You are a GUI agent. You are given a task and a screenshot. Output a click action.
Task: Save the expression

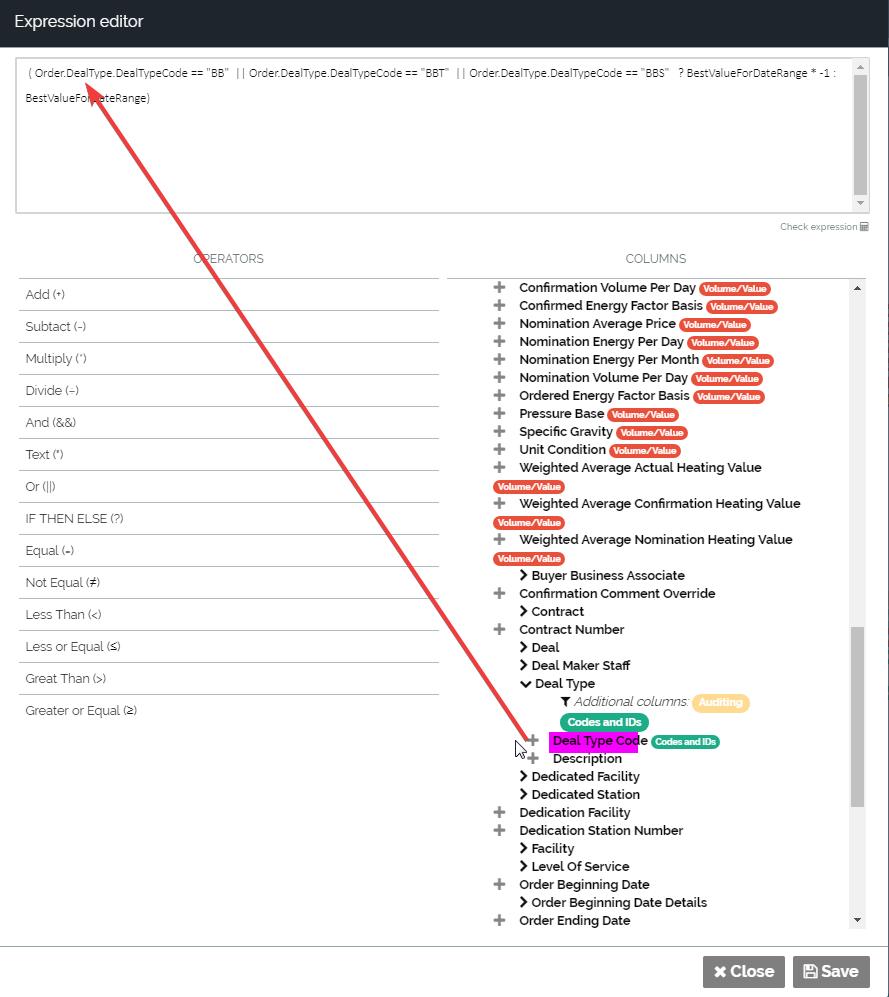pos(831,971)
